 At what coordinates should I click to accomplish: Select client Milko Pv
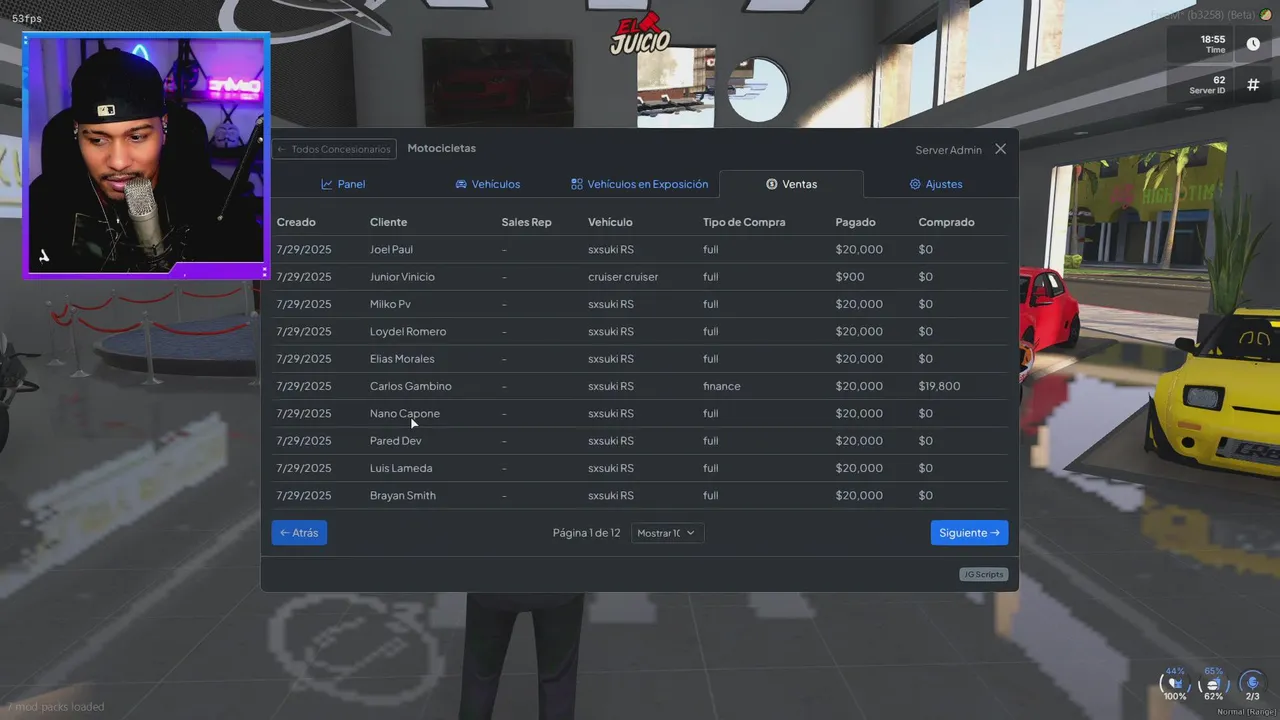tap(390, 304)
